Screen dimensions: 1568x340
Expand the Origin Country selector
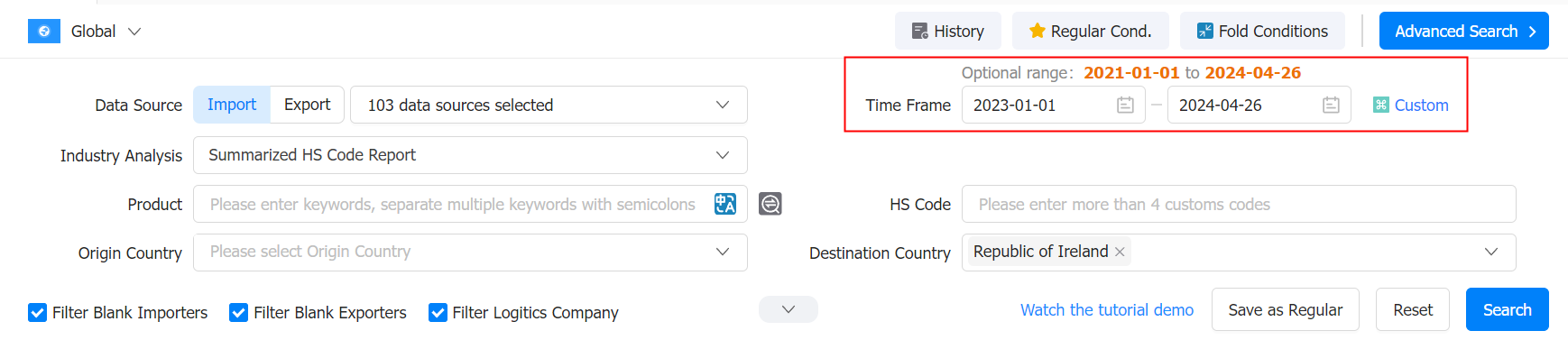[x=470, y=253]
